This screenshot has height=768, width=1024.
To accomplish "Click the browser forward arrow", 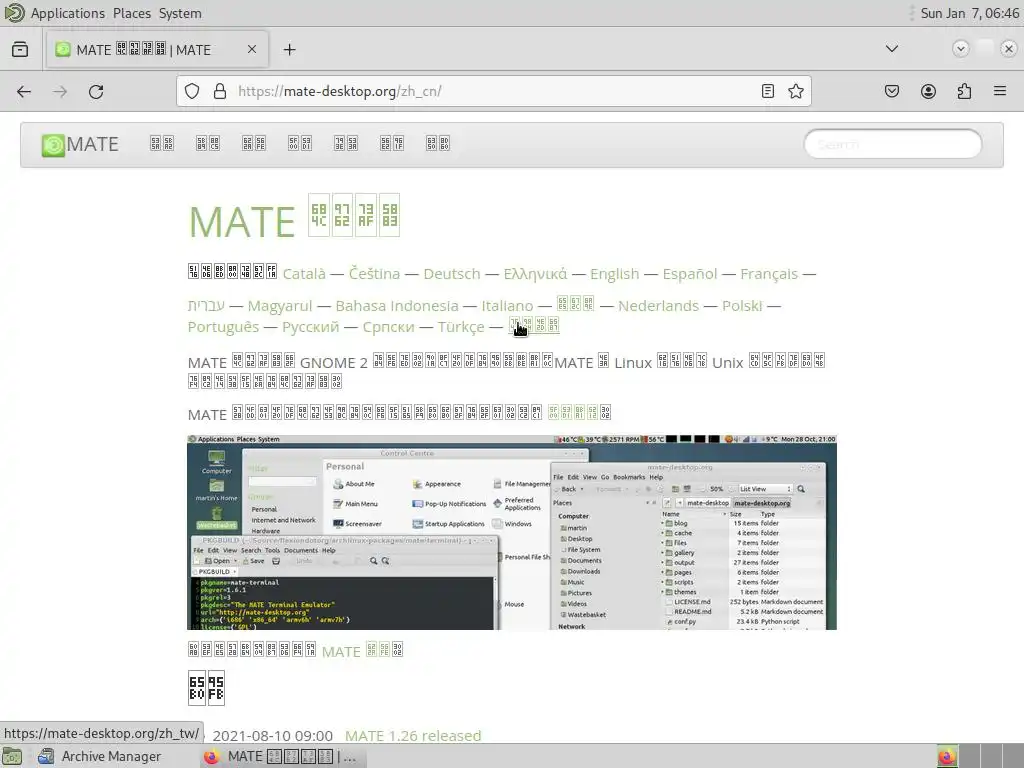I will click(60, 91).
